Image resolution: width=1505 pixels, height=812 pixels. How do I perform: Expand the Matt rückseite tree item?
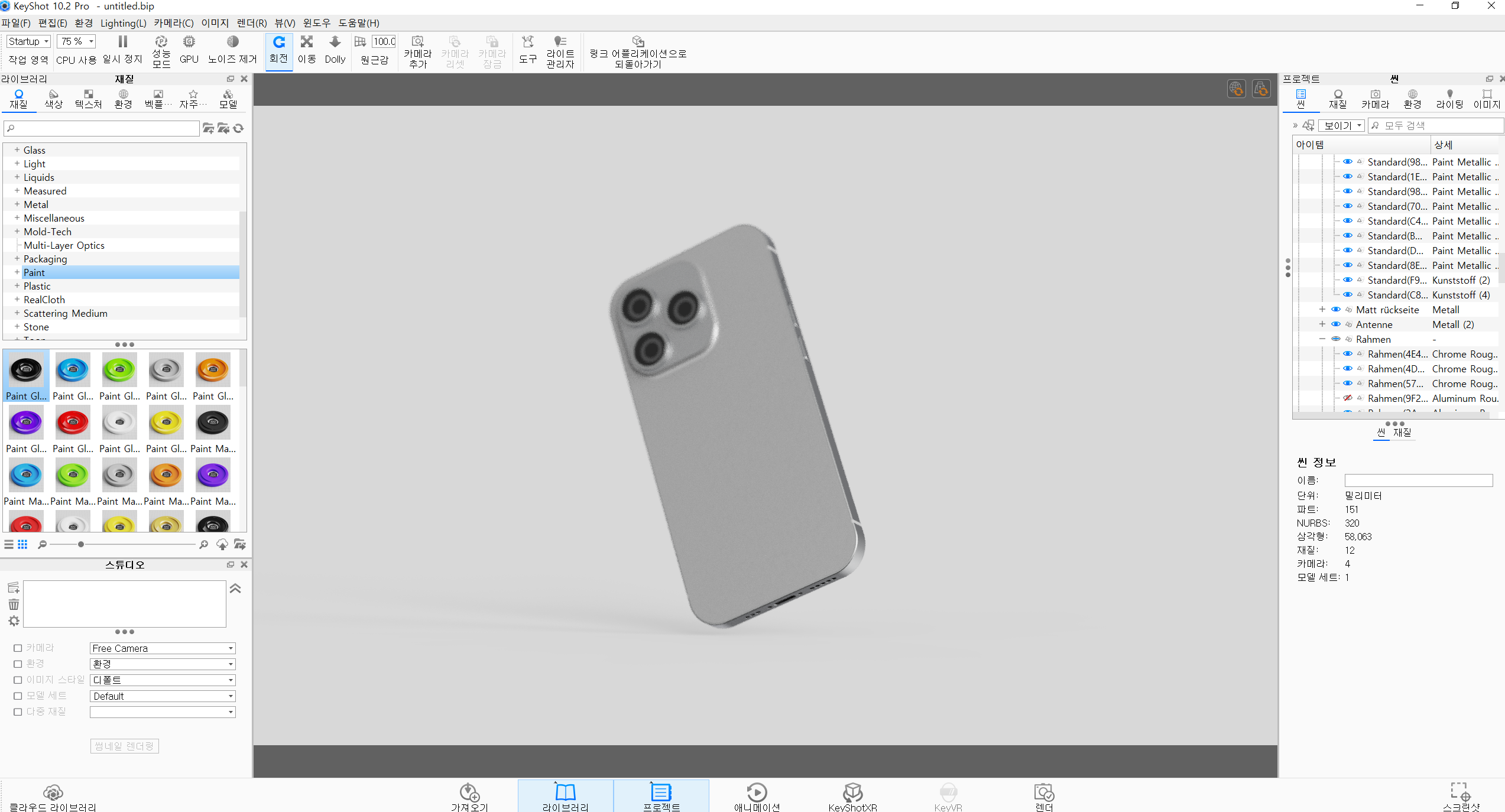1322,310
